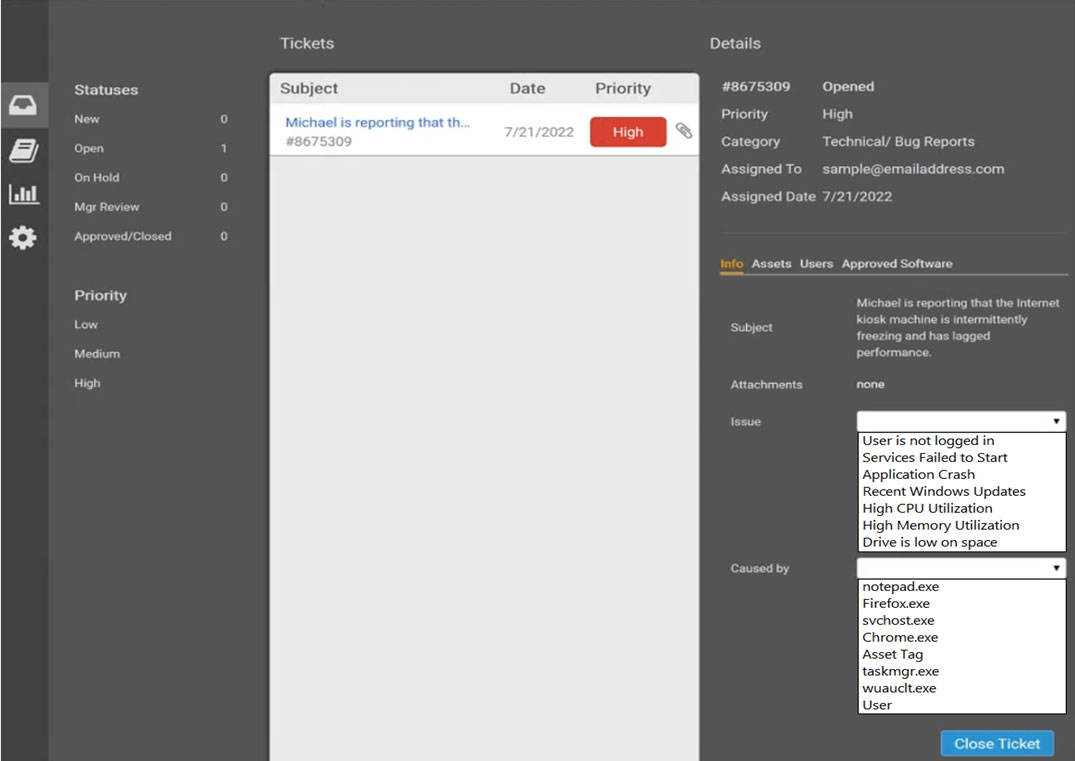The width and height of the screenshot is (1075, 761).
Task: Select wuauclt.exe as cause
Action: [x=899, y=688]
